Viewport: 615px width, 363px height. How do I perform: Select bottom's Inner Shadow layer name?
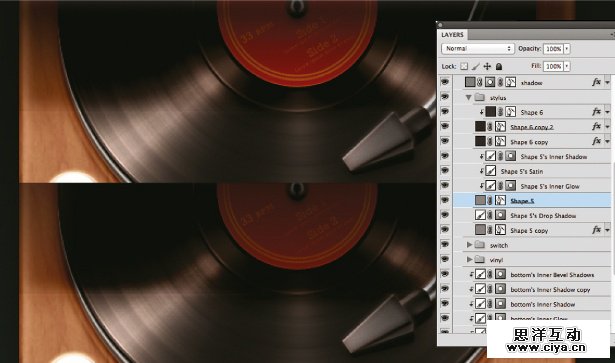(x=542, y=304)
